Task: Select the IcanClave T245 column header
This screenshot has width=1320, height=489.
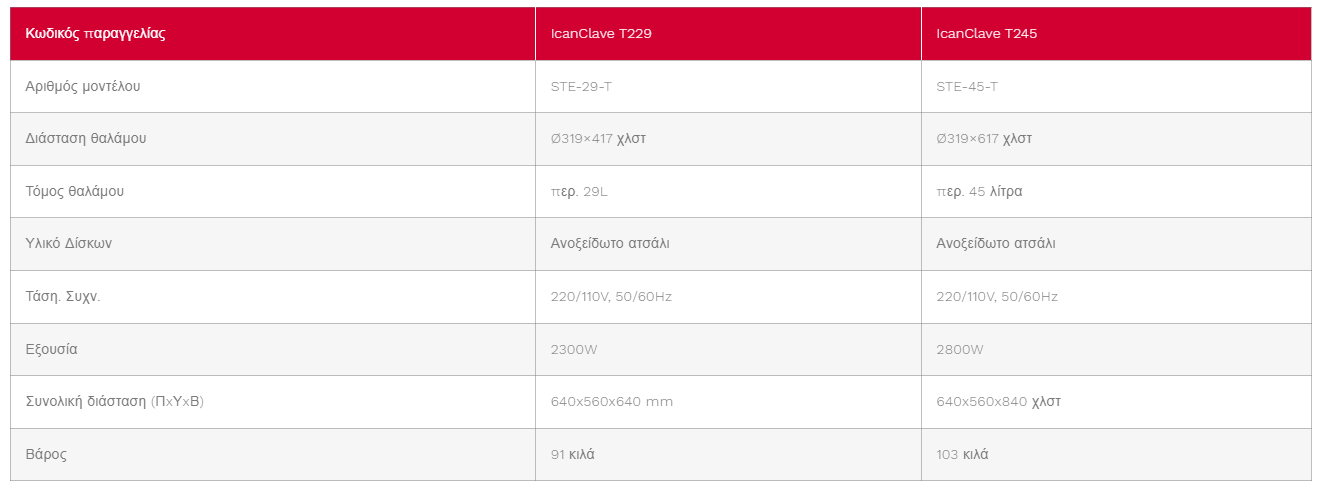Action: (x=1116, y=34)
